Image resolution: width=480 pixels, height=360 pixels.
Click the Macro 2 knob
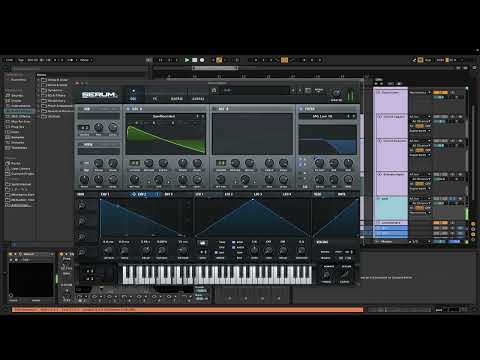click(82, 221)
